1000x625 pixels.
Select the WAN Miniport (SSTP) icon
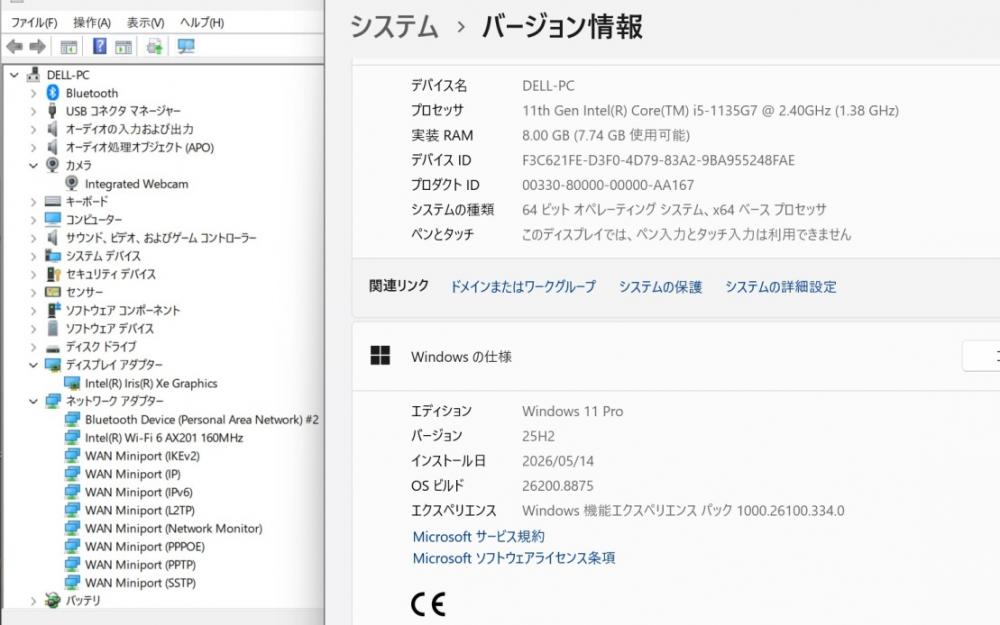pos(72,582)
